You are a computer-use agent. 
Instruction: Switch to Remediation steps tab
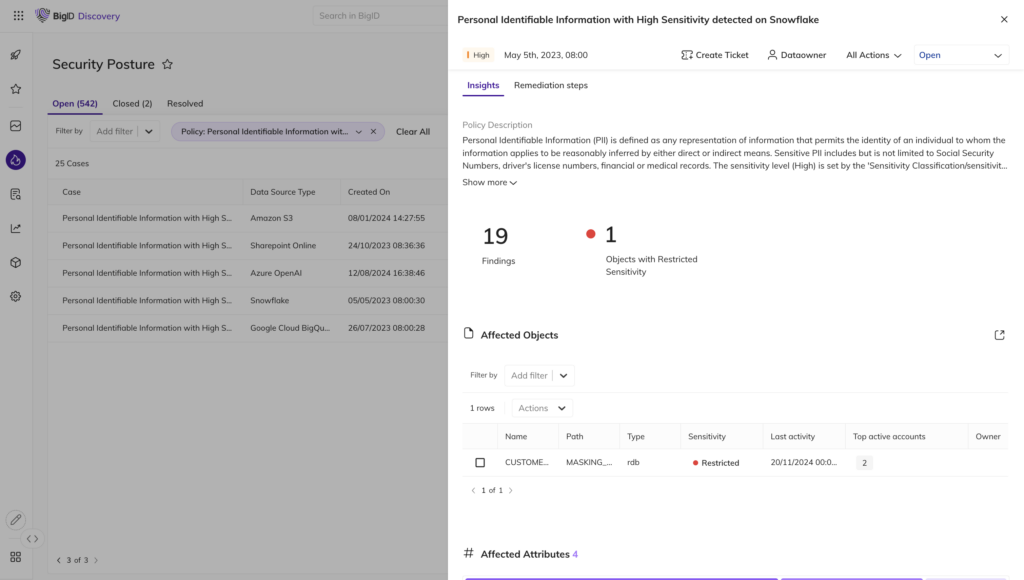[x=550, y=85]
